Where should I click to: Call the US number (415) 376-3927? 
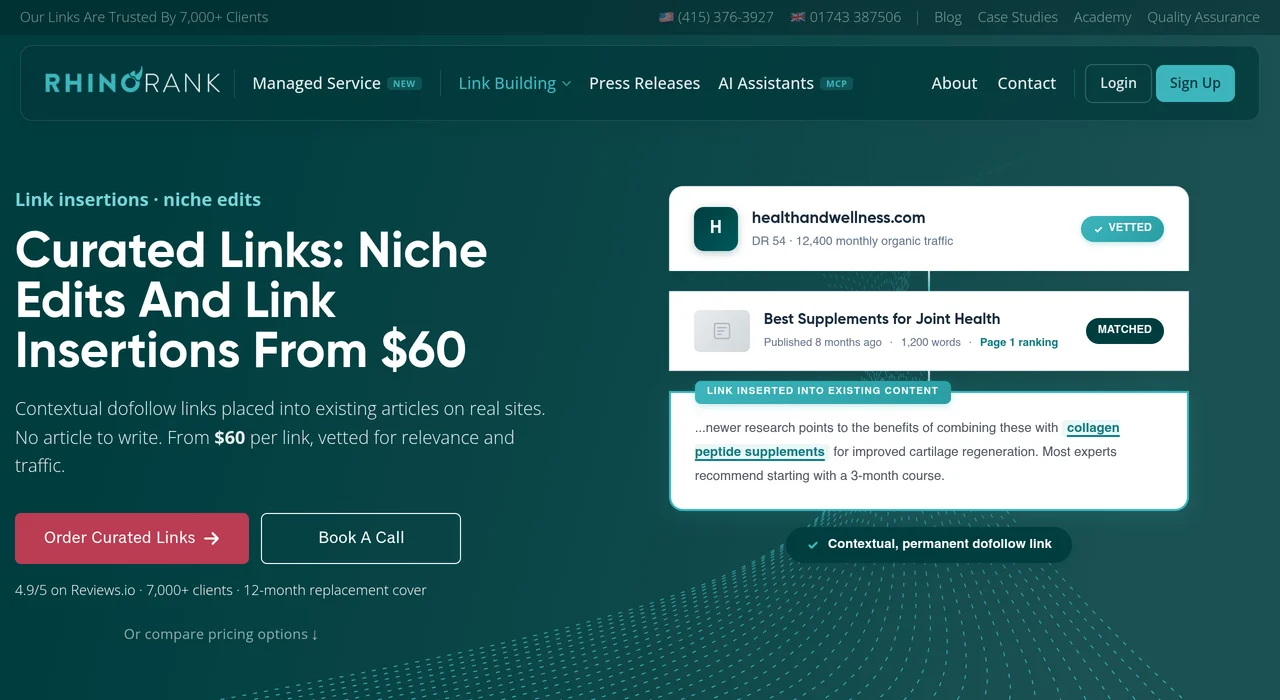[x=725, y=17]
